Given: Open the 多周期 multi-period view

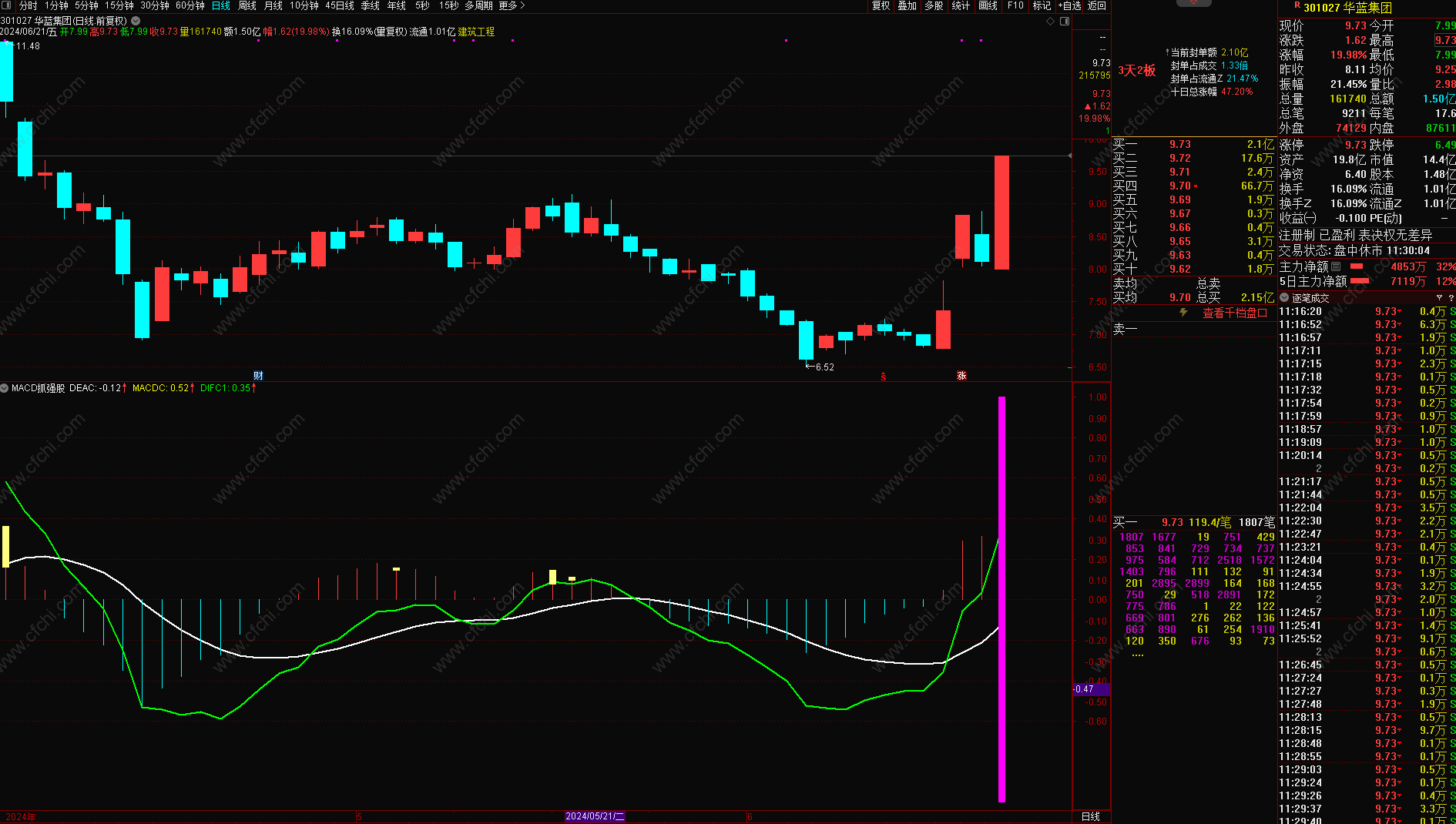Looking at the screenshot, I should (478, 5).
